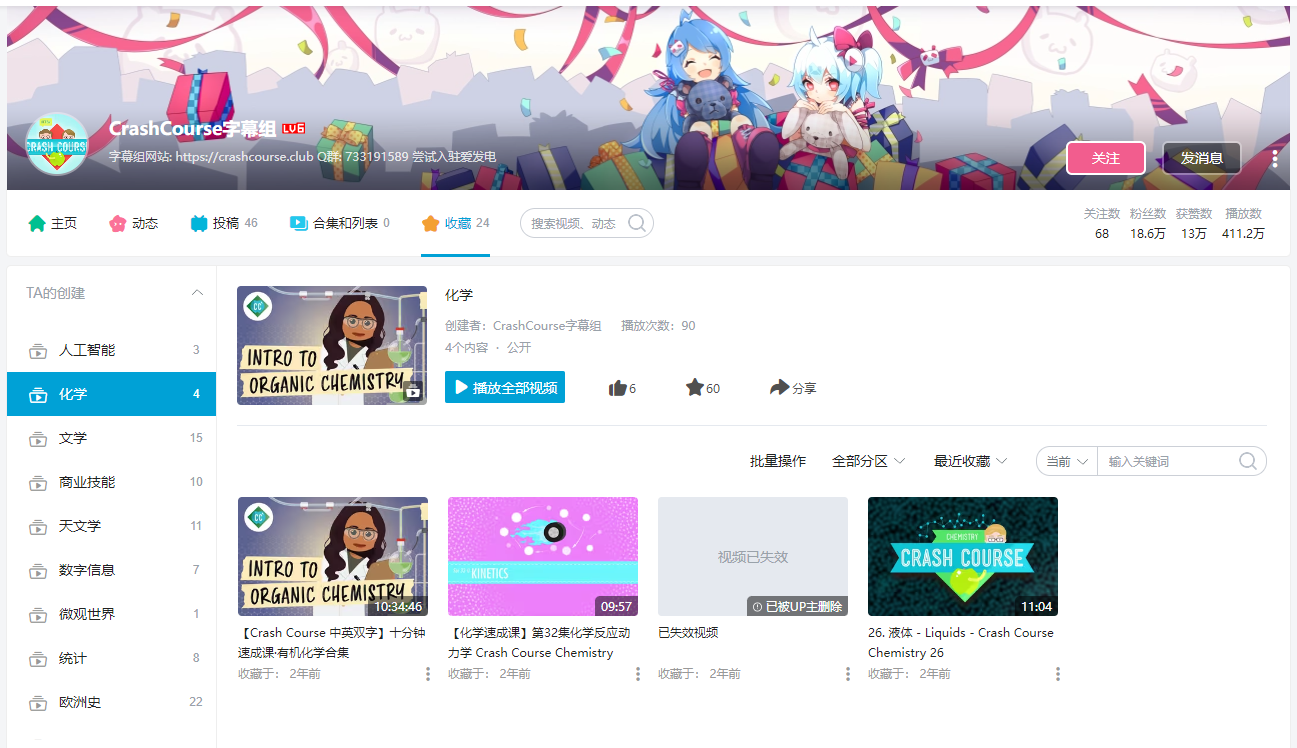Viewport: 1297px width, 748px height.
Task: Select the 收藏 tab
Action: click(455, 223)
